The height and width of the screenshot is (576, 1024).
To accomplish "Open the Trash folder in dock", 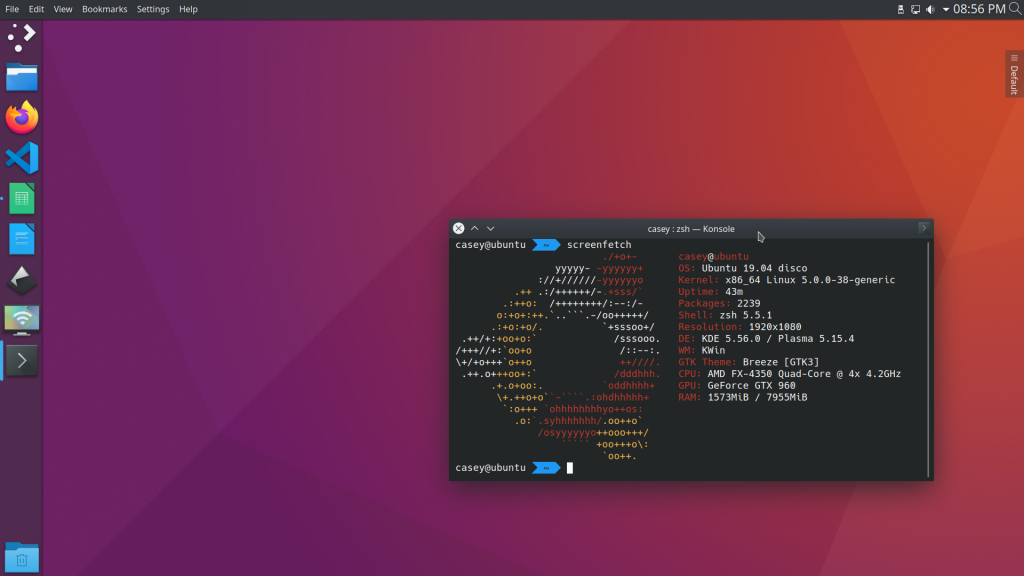I will (21, 556).
